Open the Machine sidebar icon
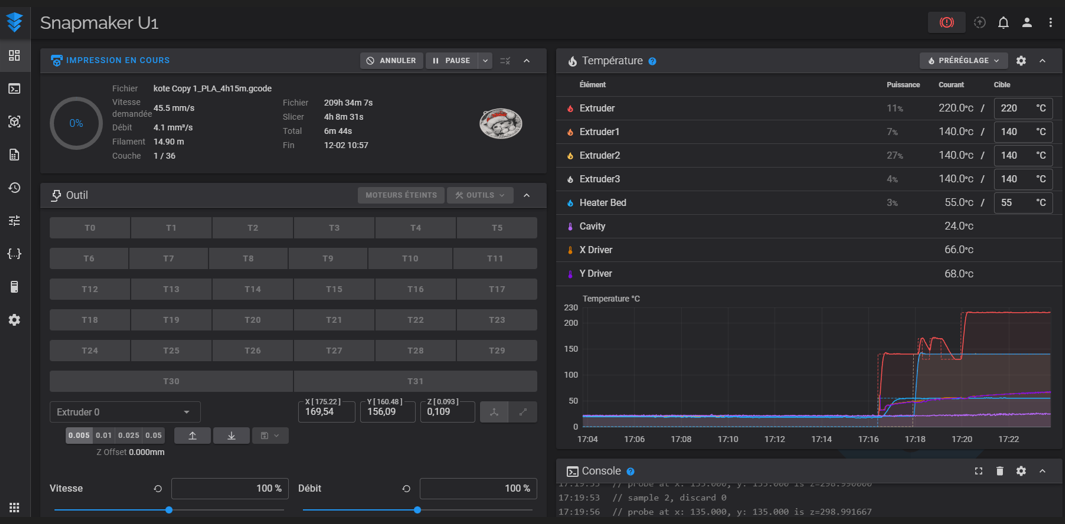Viewport: 1065px width, 524px height. click(x=14, y=287)
